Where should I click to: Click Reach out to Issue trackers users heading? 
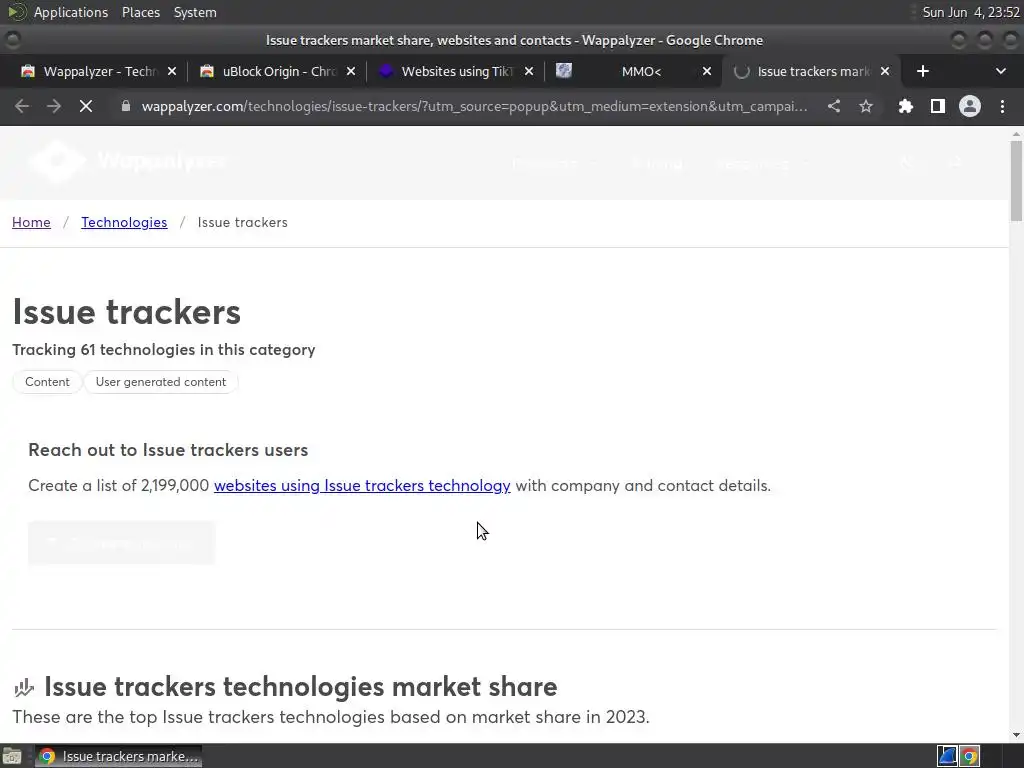[168, 450]
